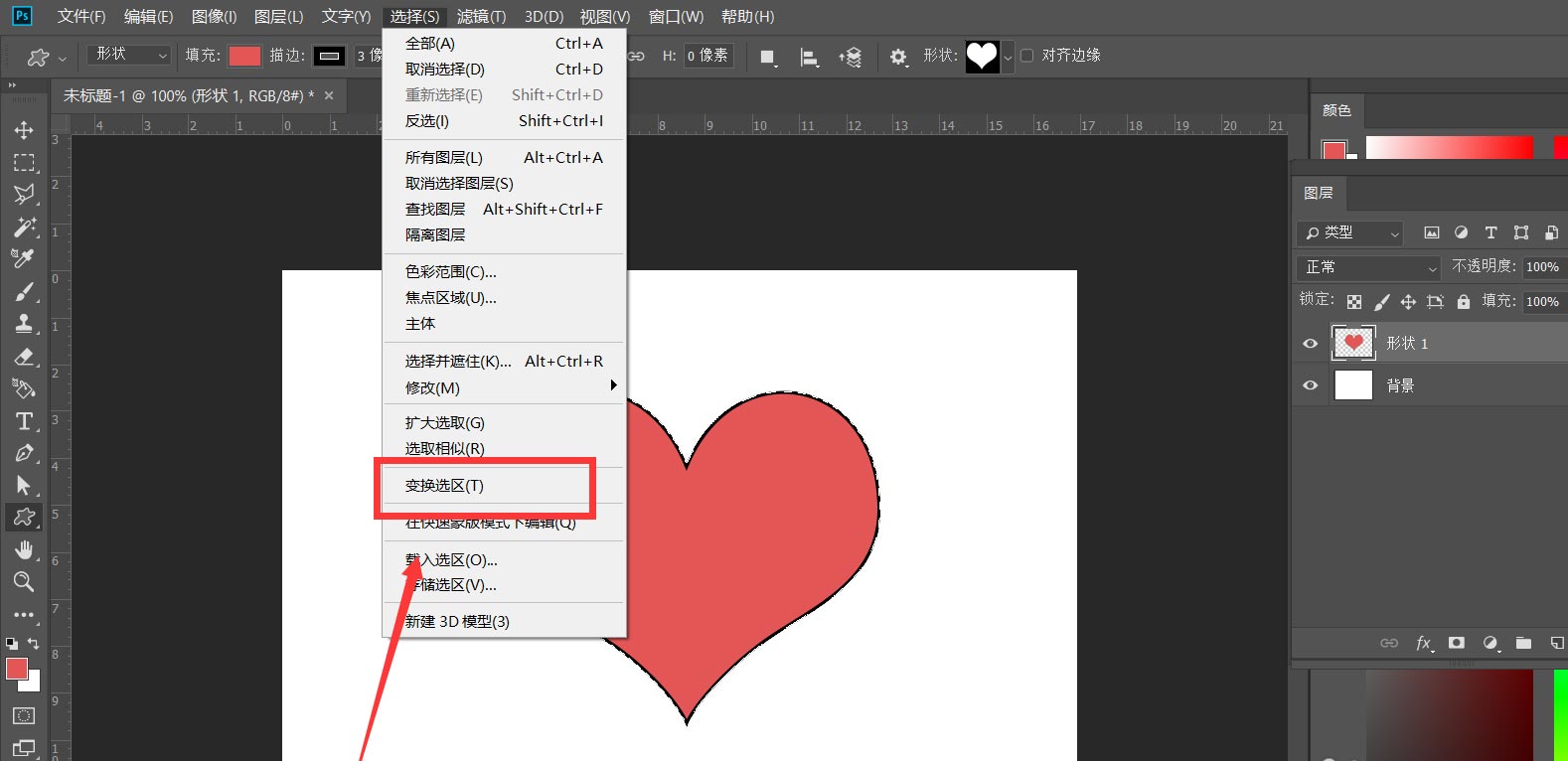The height and width of the screenshot is (761, 1568).
Task: Open the 类型 layer filter dropdown
Action: point(1349,233)
